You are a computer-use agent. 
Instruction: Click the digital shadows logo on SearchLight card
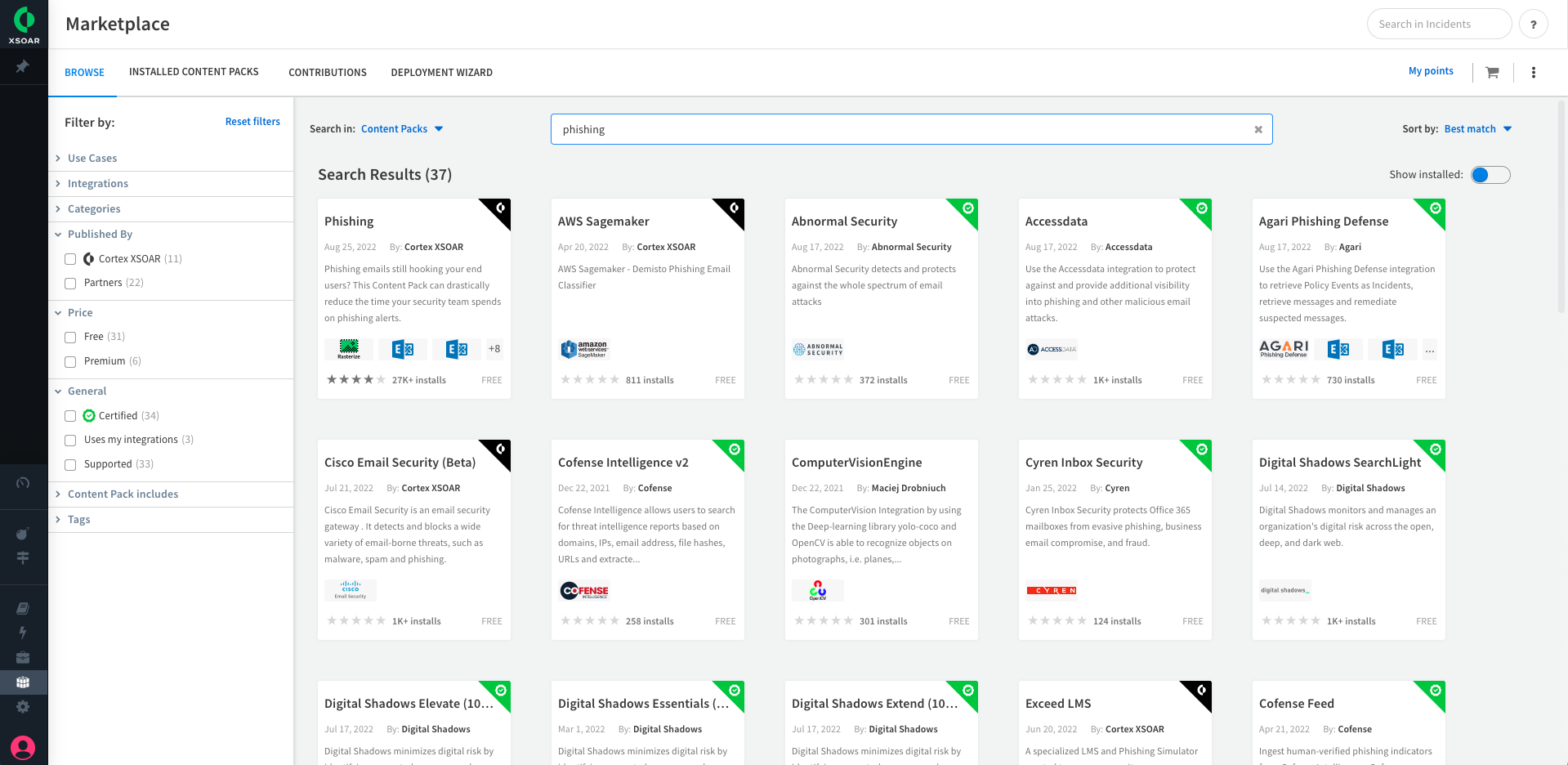pos(1285,590)
